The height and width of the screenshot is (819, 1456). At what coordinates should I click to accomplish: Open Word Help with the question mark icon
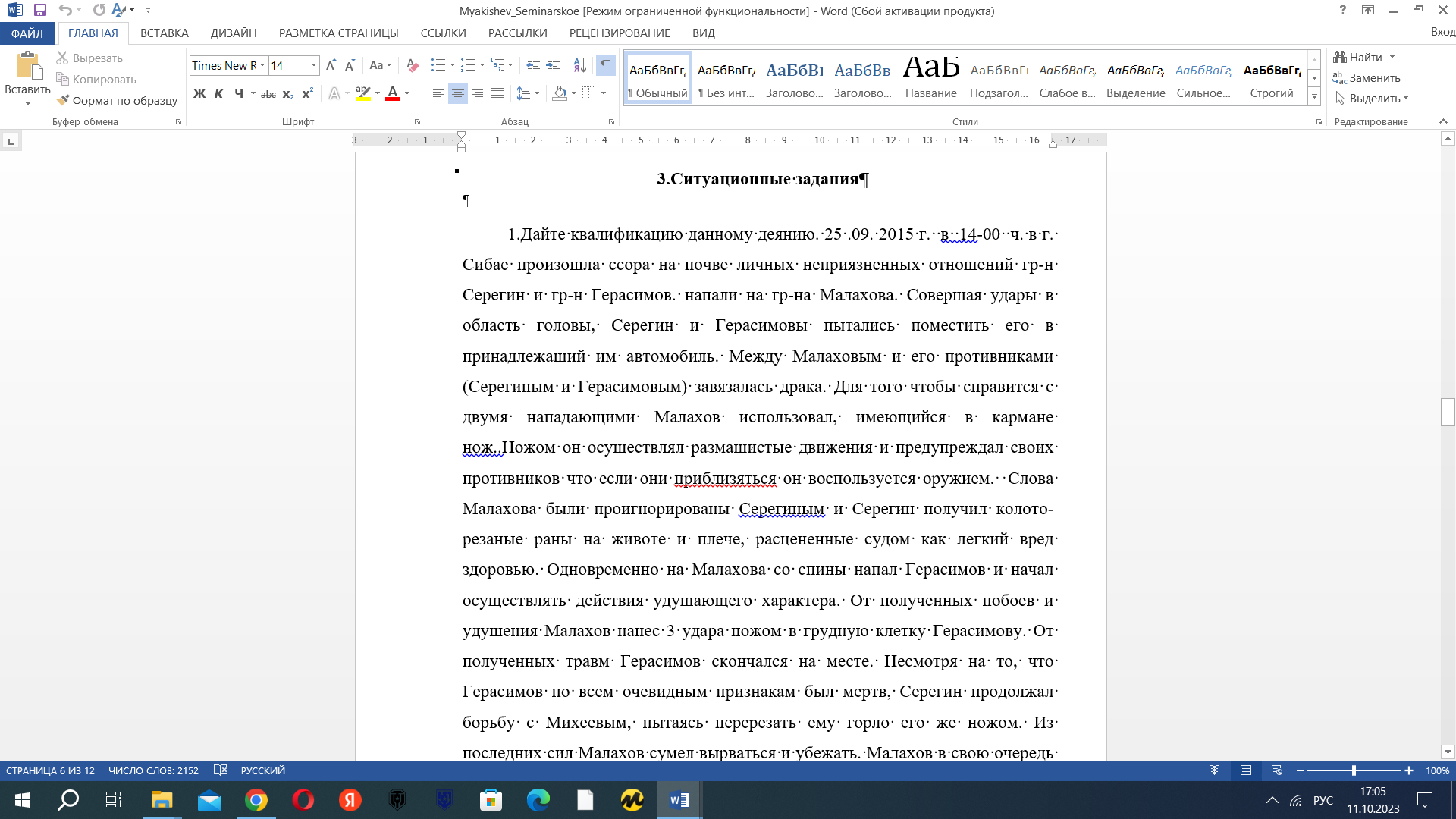pyautogui.click(x=1343, y=11)
